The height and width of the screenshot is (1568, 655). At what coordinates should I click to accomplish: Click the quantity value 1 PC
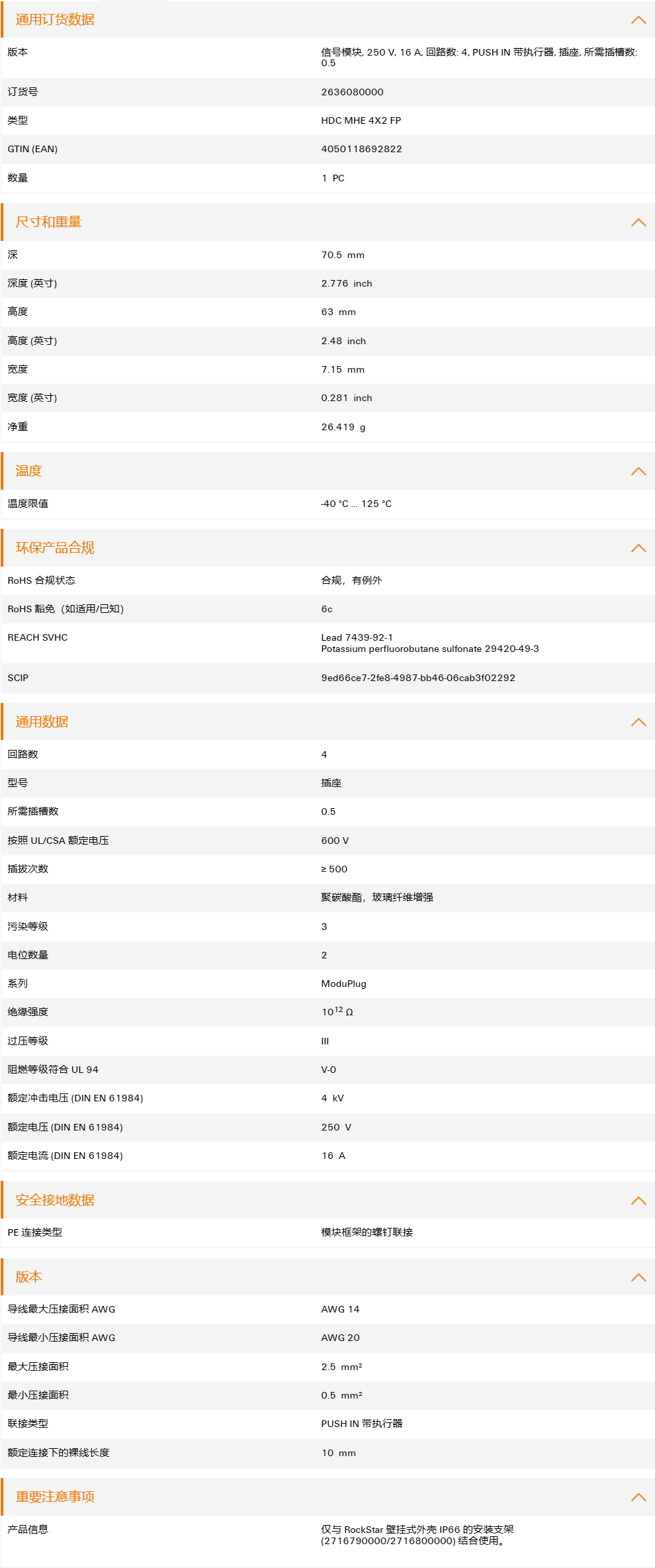tap(333, 178)
